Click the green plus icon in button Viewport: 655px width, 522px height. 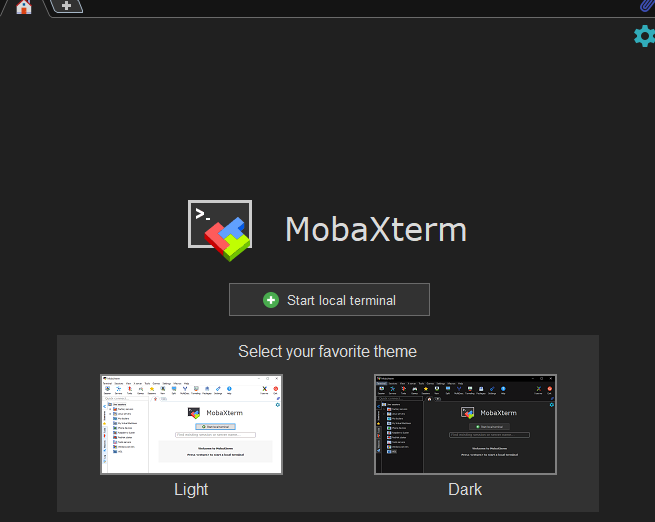point(271,300)
